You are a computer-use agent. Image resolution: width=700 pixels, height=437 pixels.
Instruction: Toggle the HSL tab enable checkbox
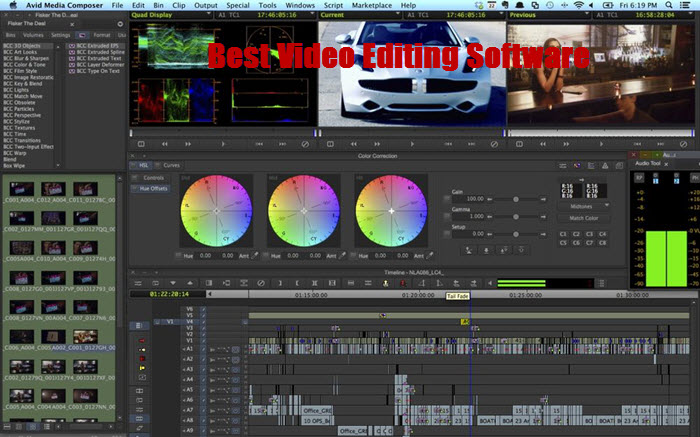tap(133, 166)
